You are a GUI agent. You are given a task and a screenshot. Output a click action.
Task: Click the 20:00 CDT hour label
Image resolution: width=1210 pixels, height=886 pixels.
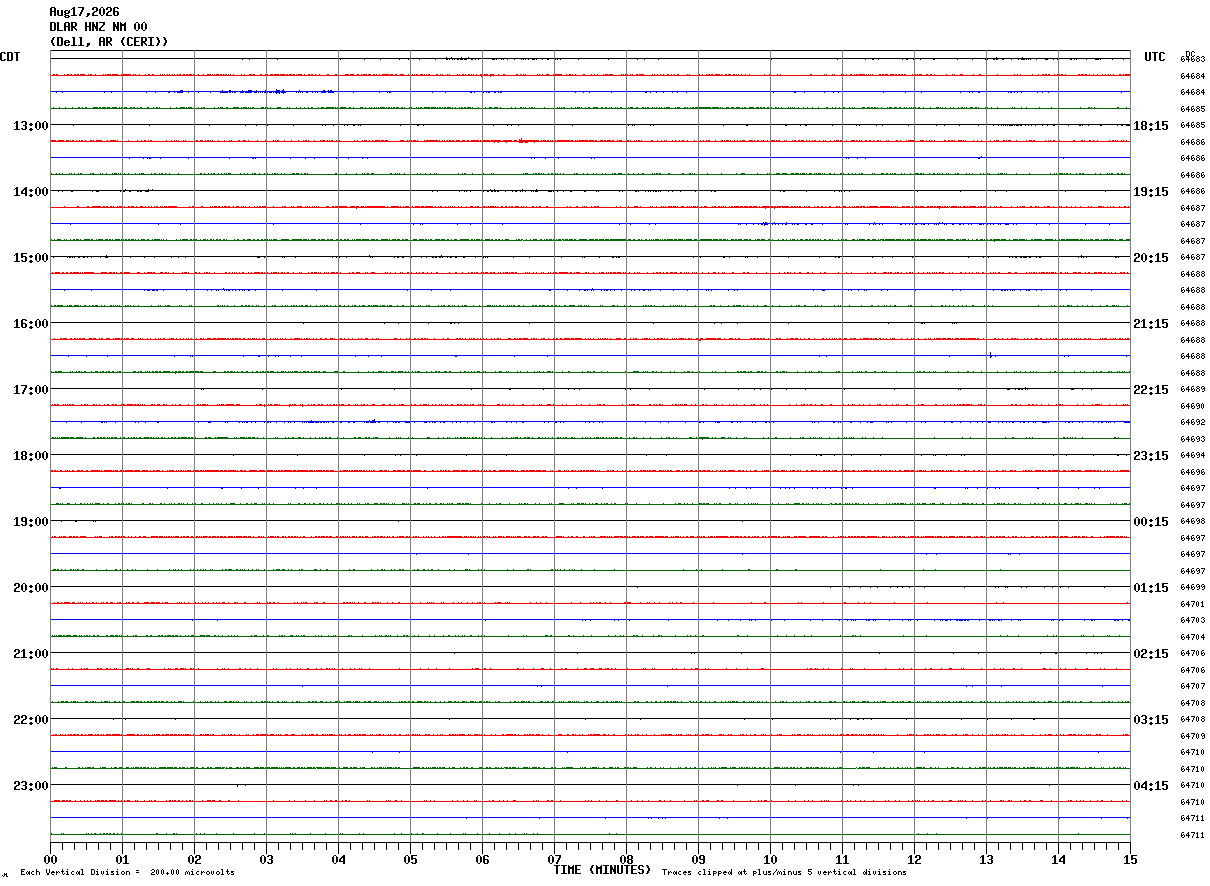tap(30, 588)
